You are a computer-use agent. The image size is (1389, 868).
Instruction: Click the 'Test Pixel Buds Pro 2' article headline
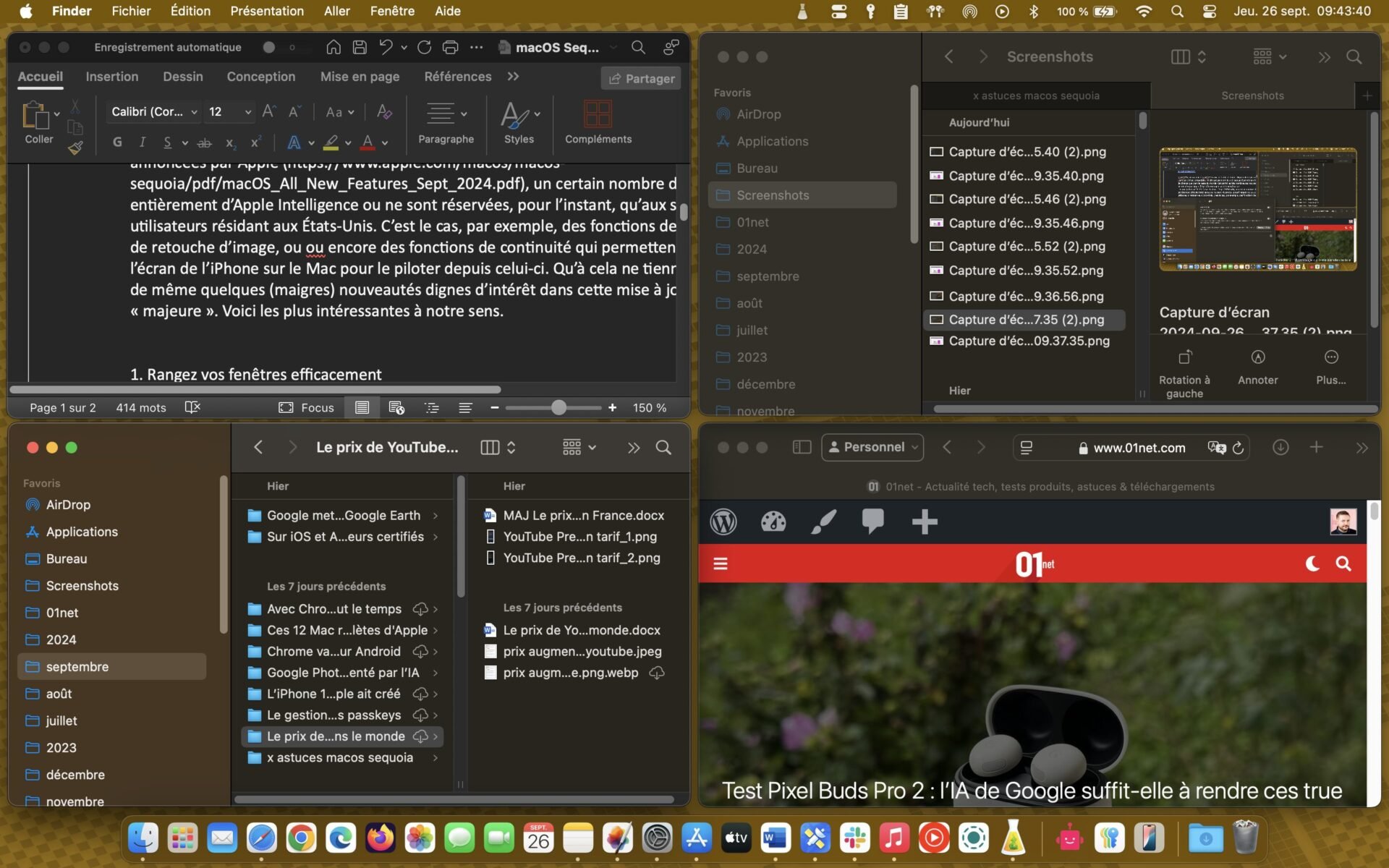click(x=1032, y=791)
